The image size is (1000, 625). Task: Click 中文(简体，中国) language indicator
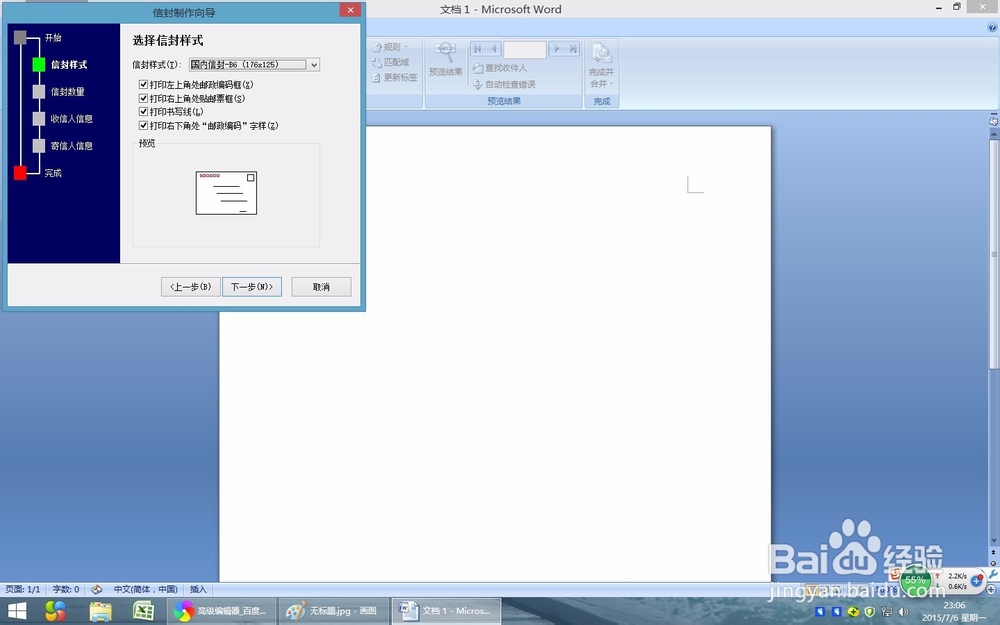coord(145,589)
